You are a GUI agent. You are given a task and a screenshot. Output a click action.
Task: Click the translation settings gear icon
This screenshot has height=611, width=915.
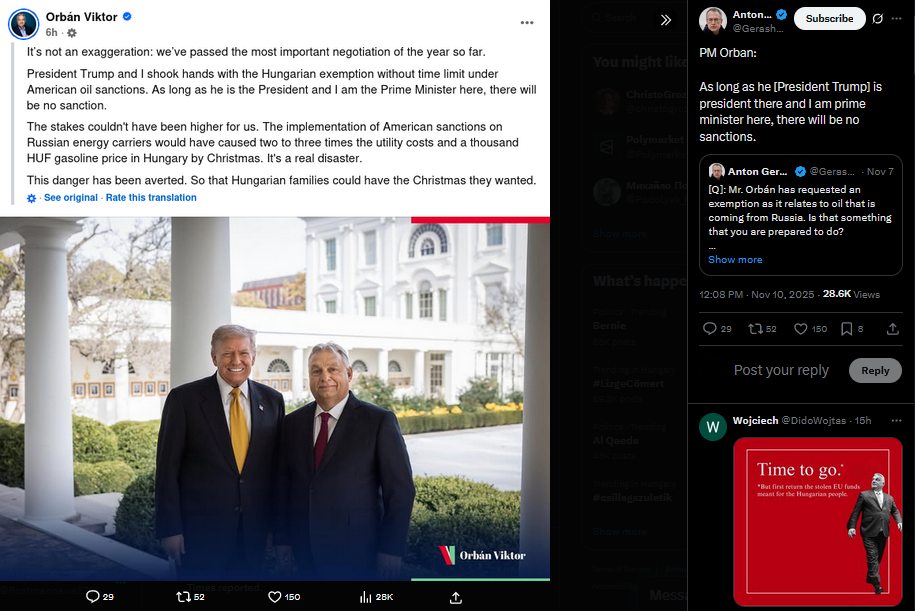click(x=32, y=198)
